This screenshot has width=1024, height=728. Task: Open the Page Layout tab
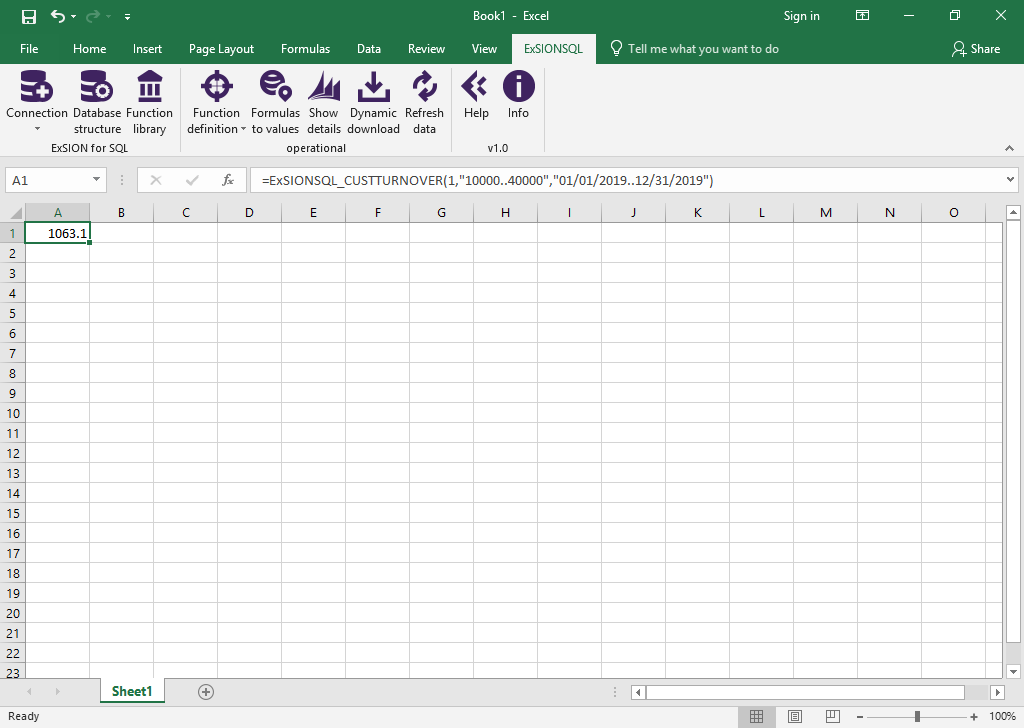click(221, 49)
